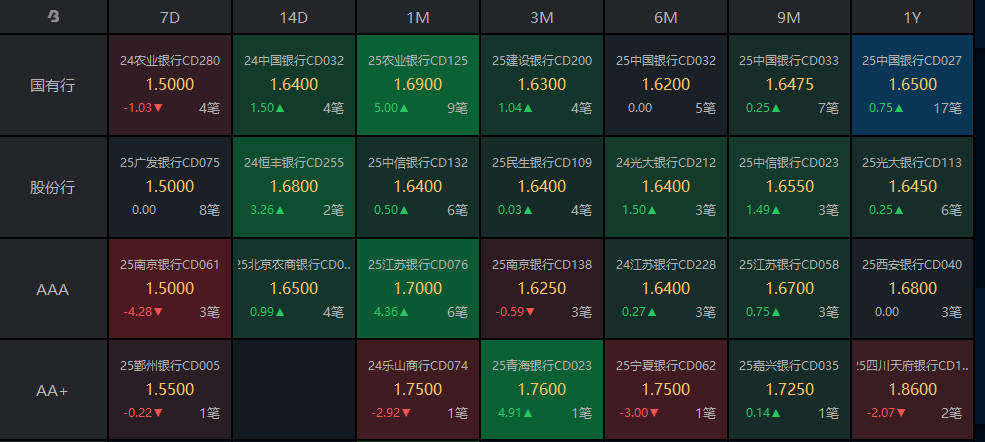This screenshot has width=985, height=442.
Task: Select the 股份行 row label
Action: coord(54,187)
